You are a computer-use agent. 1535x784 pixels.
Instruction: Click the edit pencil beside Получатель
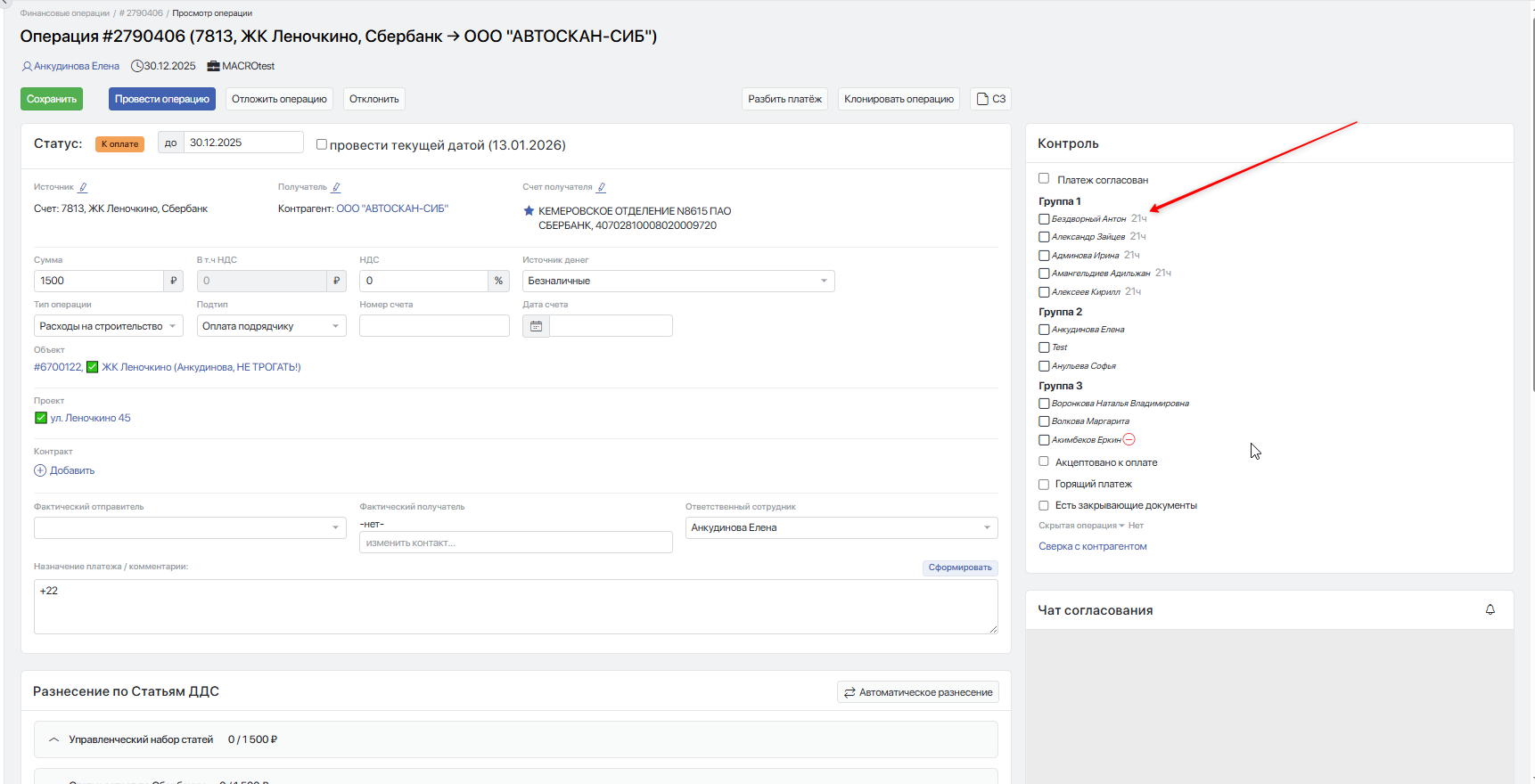[x=336, y=187]
